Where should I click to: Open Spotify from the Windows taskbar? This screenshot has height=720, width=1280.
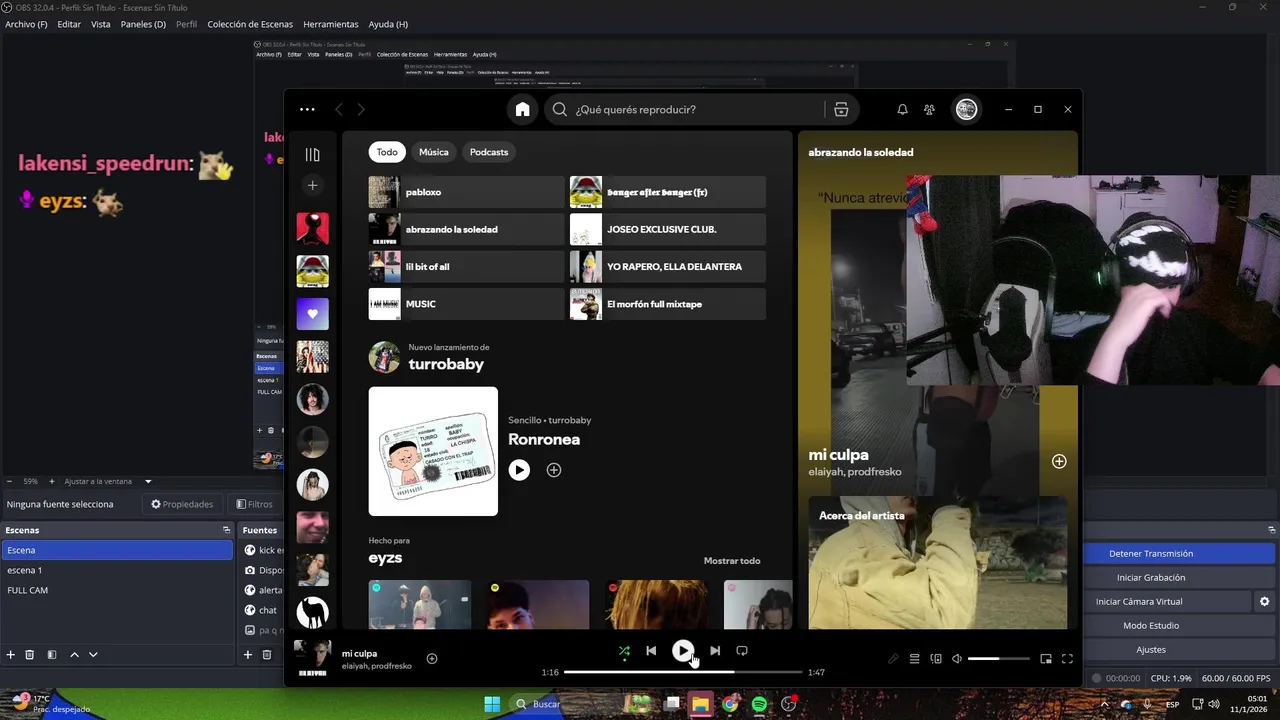click(759, 704)
